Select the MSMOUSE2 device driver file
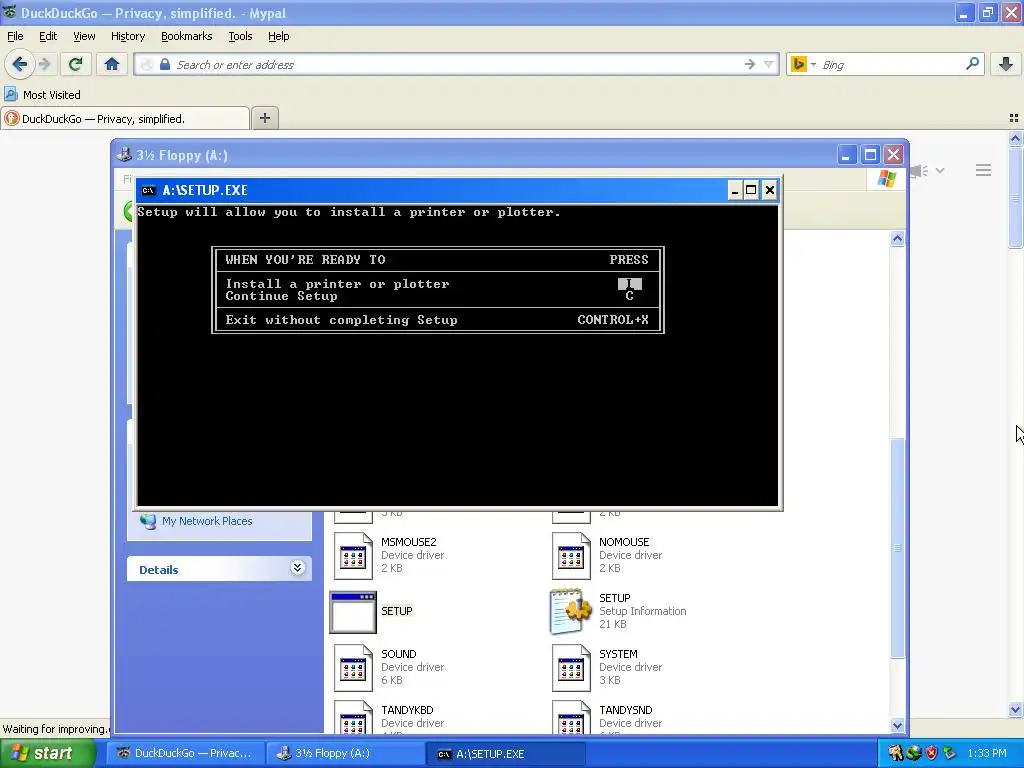Image resolution: width=1024 pixels, height=768 pixels. point(389,555)
